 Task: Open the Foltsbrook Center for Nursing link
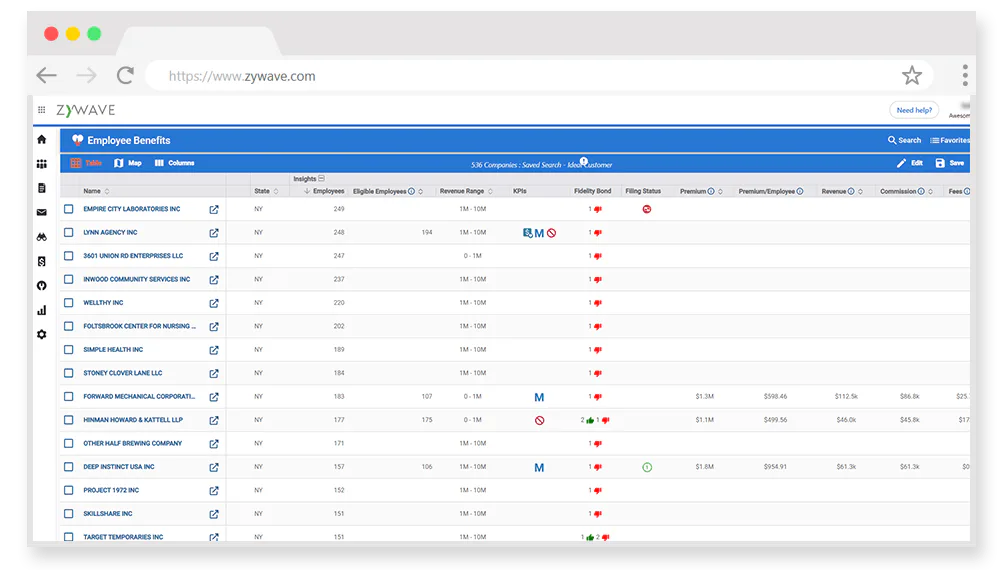[139, 326]
